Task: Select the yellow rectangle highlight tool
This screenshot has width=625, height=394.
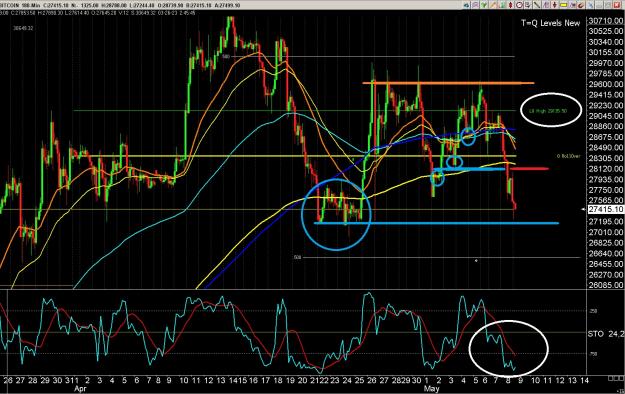Action: pyautogui.click(x=564, y=5)
